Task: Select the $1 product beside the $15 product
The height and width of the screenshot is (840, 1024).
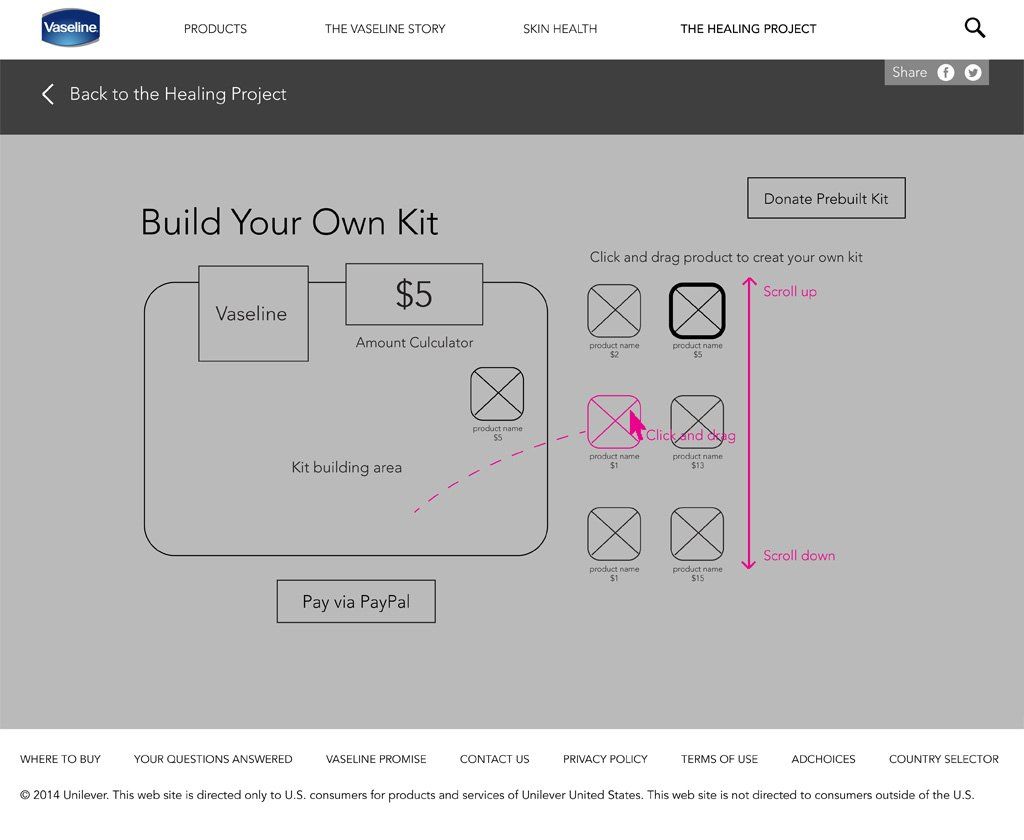Action: click(614, 534)
